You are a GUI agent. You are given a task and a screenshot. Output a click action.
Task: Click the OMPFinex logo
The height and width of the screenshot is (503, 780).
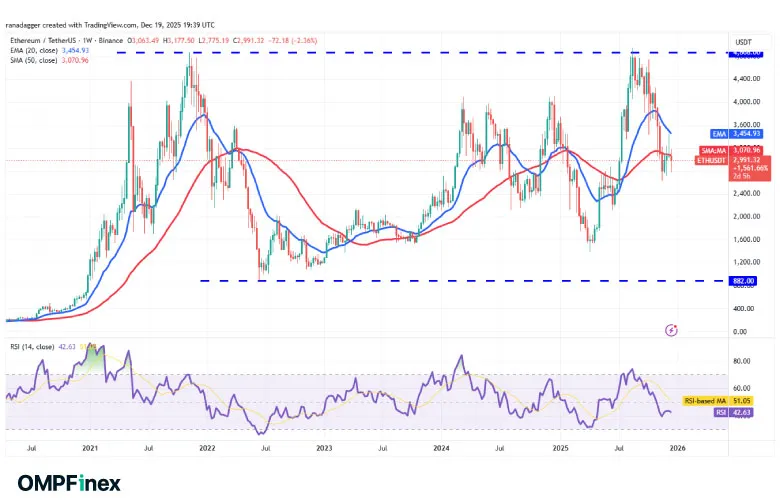(x=66, y=482)
